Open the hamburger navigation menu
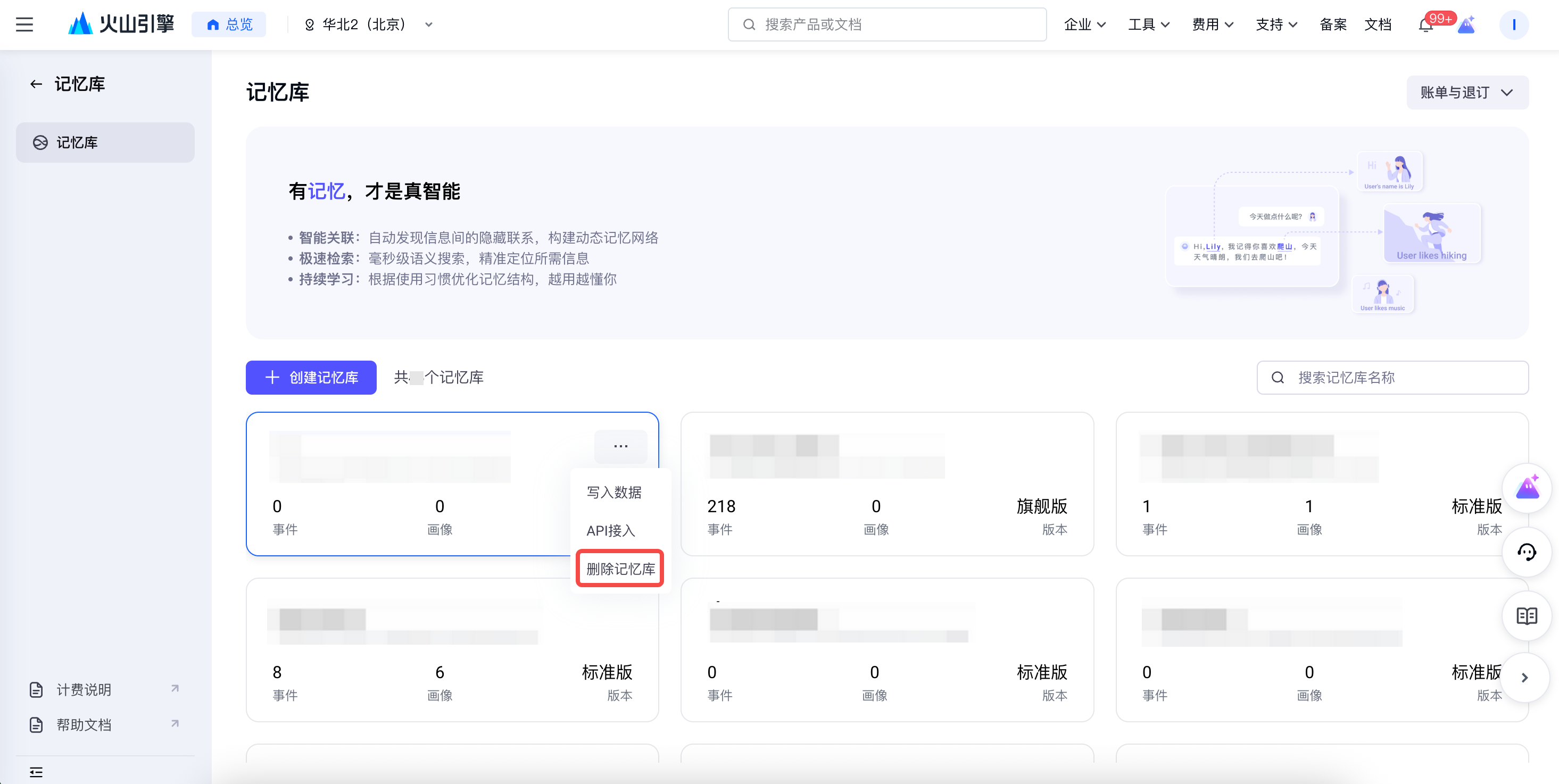 coord(24,25)
